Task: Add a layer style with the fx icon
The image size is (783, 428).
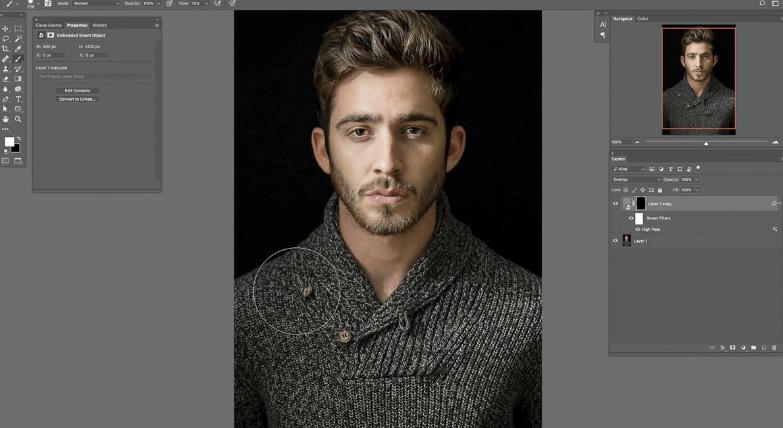Action: [x=723, y=348]
